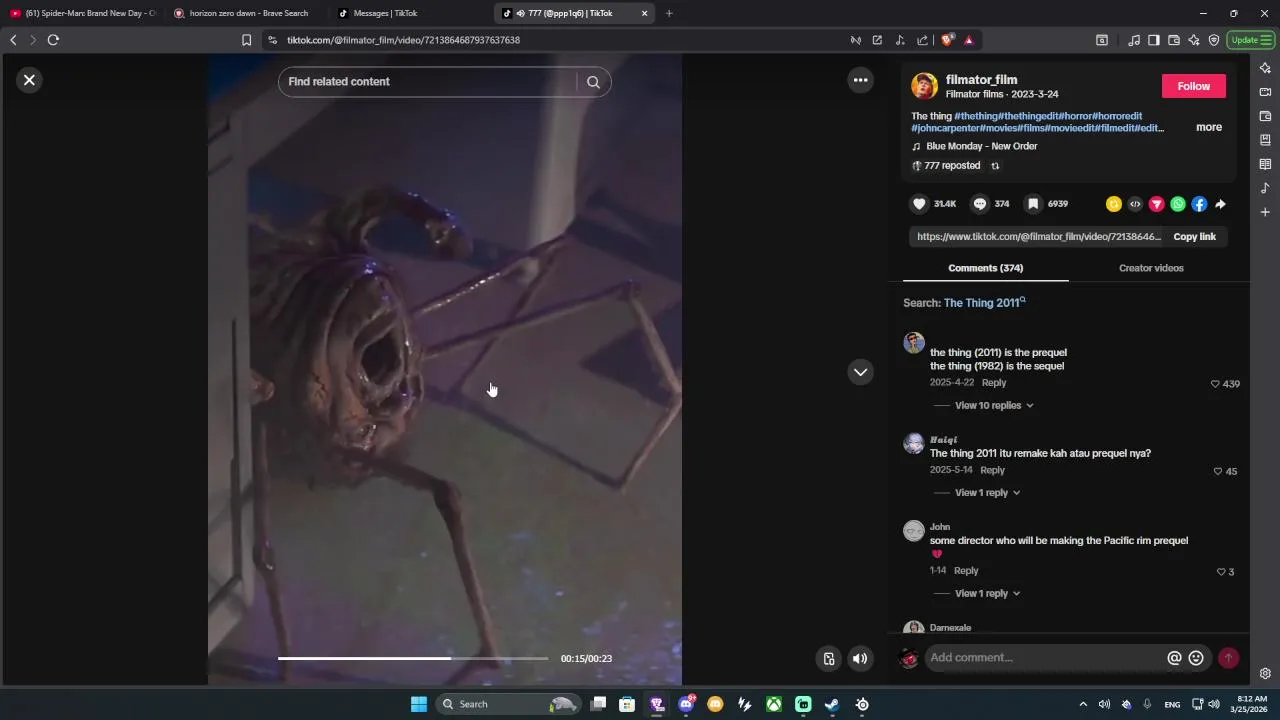
Task: Like John's comment with 3 likes
Action: [1220, 572]
